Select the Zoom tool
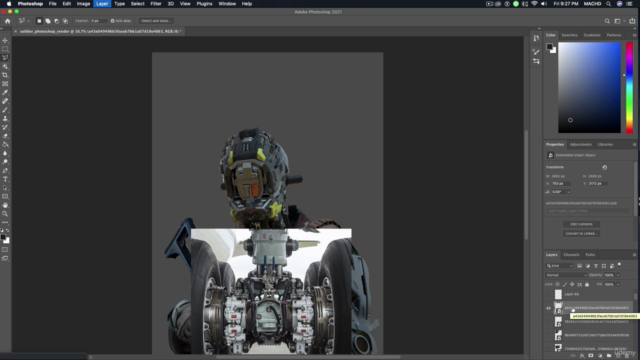Image resolution: width=640 pixels, height=360 pixels. 5,213
